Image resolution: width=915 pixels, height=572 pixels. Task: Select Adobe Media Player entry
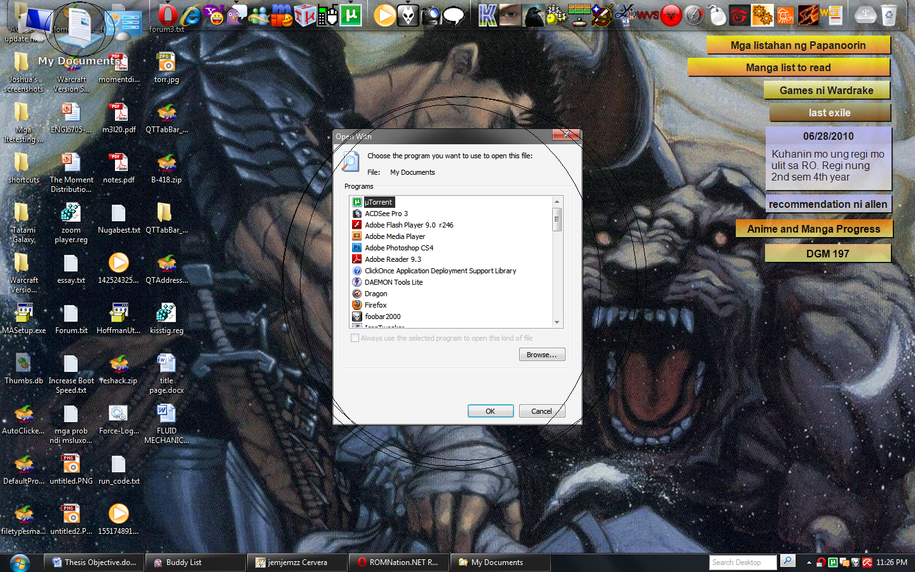point(394,236)
